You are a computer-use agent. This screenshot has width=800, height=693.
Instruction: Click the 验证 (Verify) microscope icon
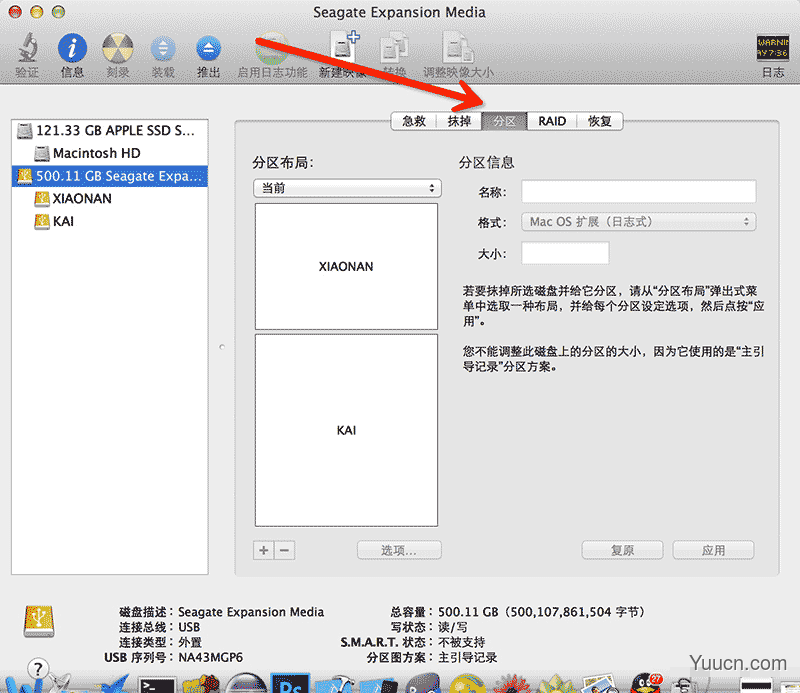pos(28,48)
